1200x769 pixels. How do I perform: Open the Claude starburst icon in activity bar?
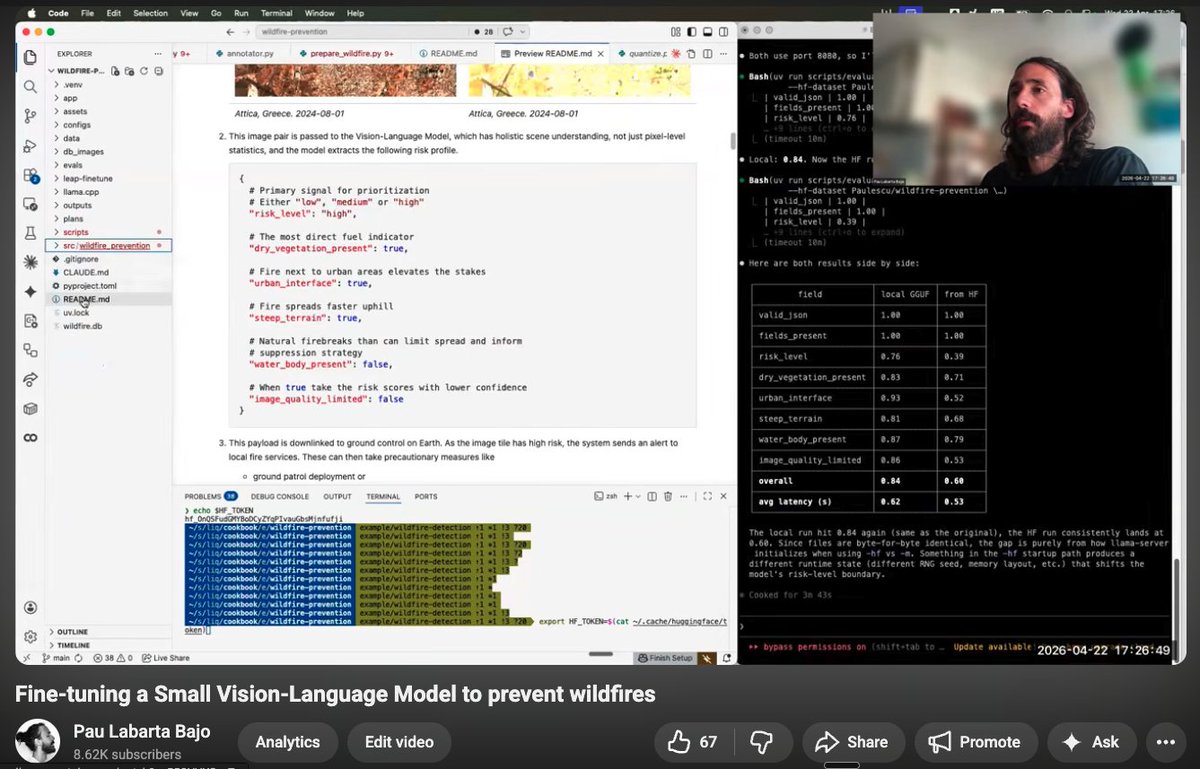tap(30, 262)
